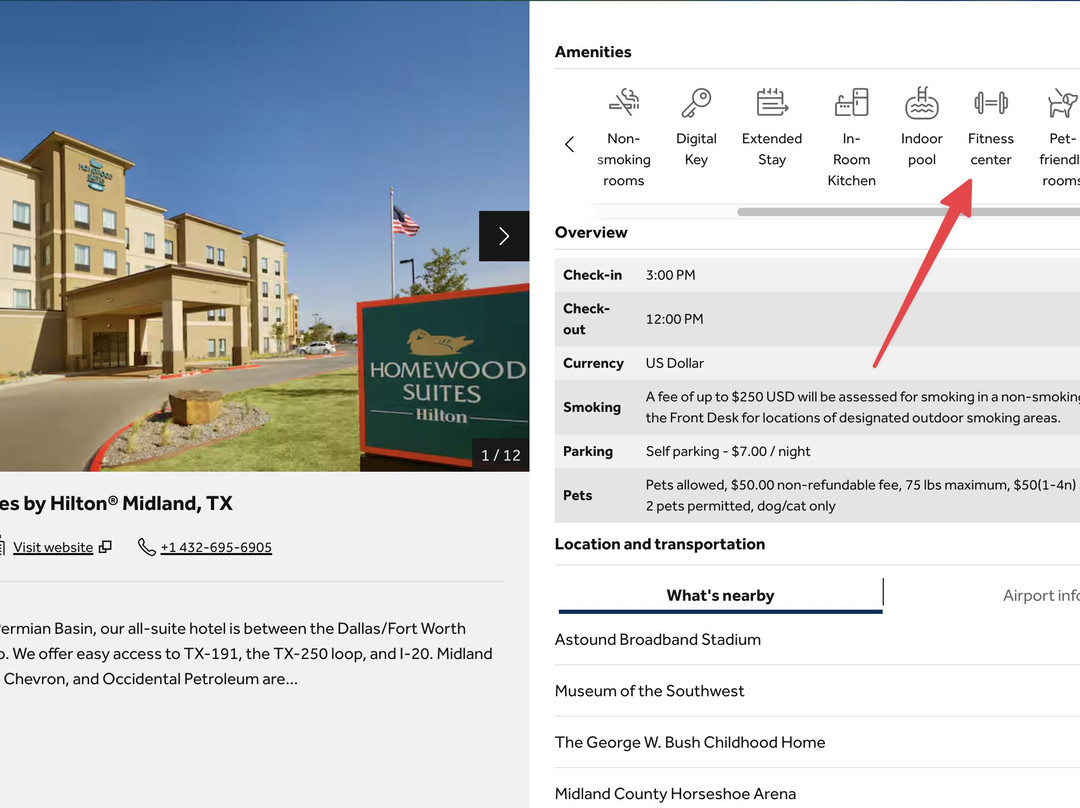Select the Extended Stay amenity icon
Screen dimensions: 1080x808
771,102
